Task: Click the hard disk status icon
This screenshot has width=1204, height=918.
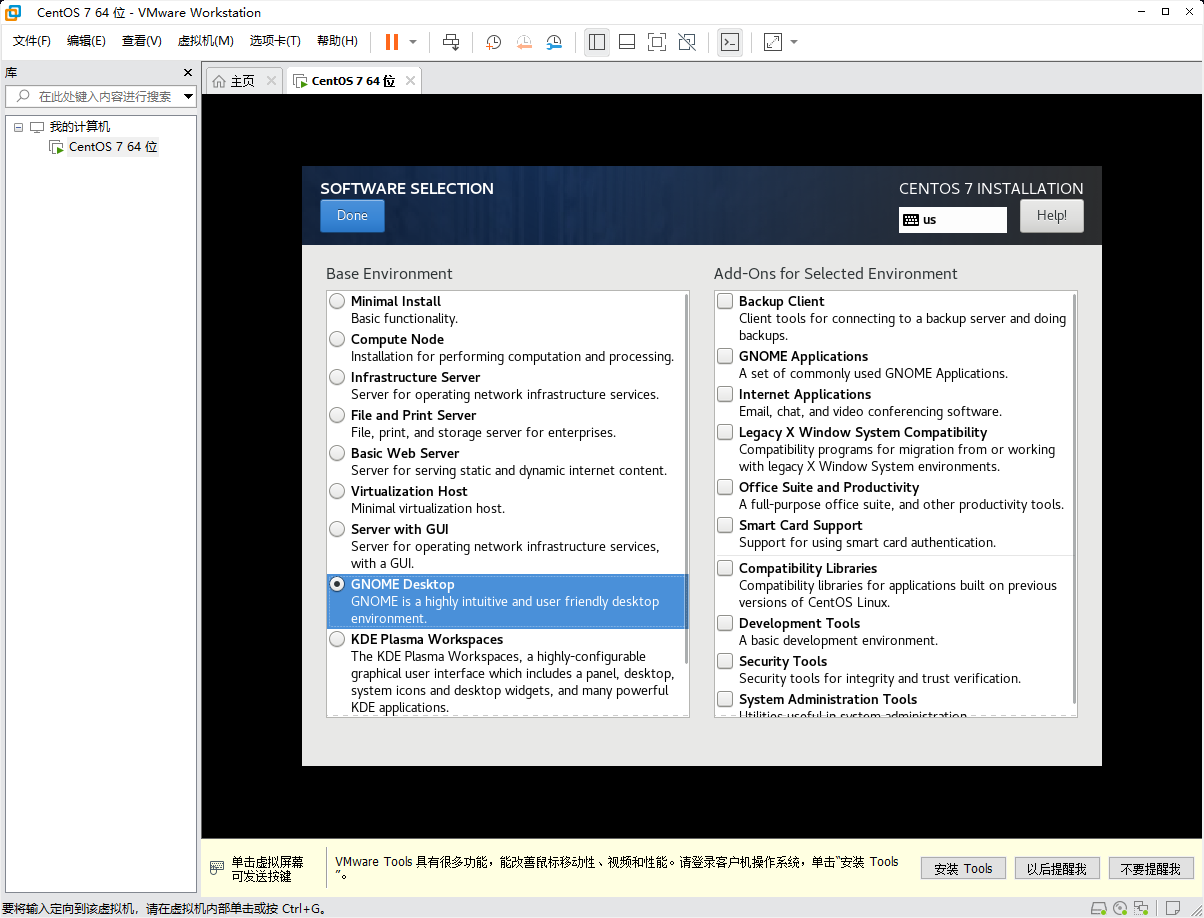Action: [x=1098, y=908]
